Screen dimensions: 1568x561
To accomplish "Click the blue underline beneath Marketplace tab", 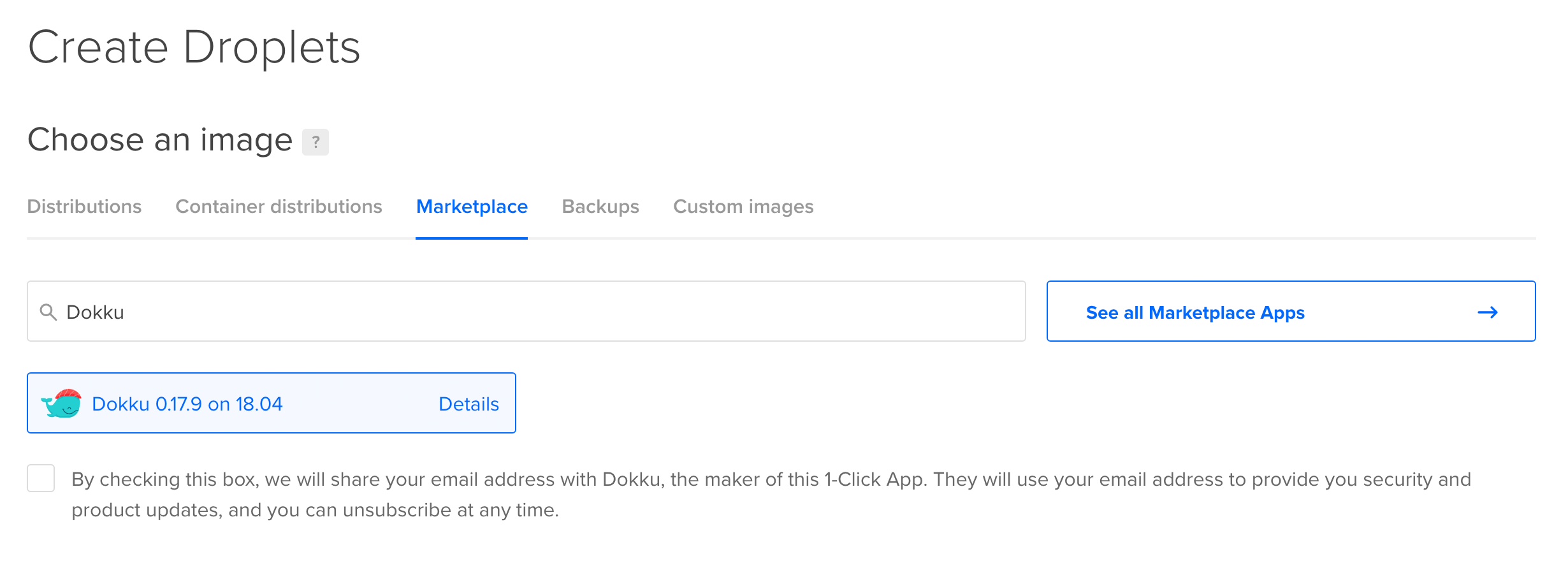I will pyautogui.click(x=472, y=238).
